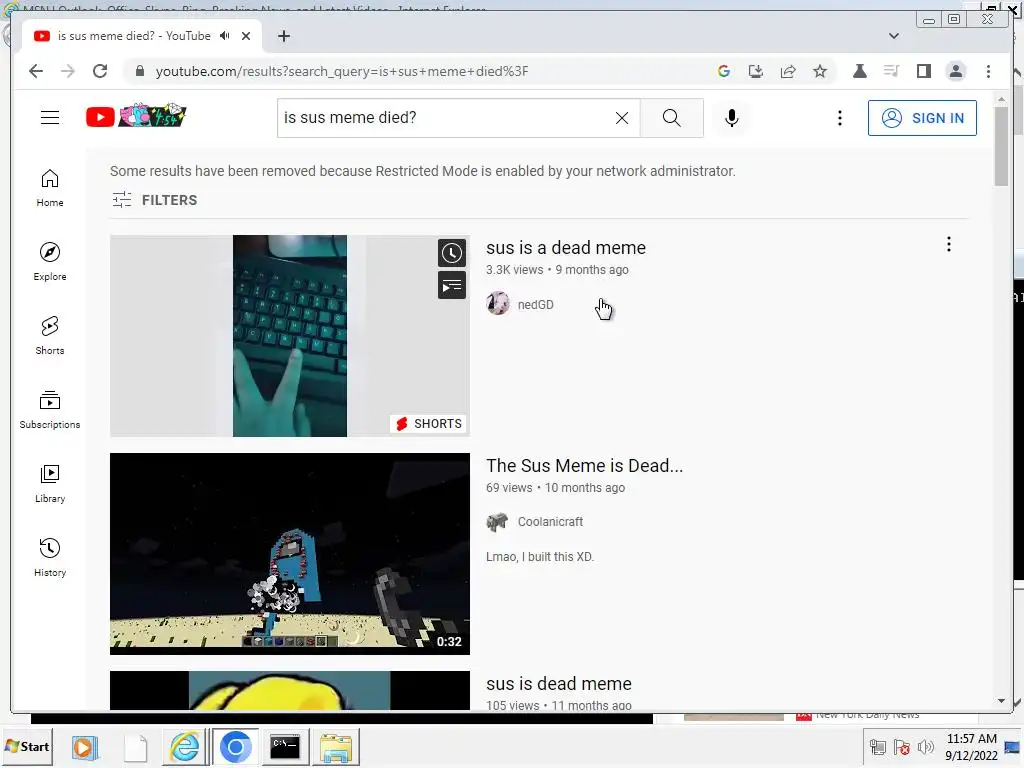Click Coolanicraft channel avatar
The height and width of the screenshot is (768, 1024).
[x=498, y=522]
